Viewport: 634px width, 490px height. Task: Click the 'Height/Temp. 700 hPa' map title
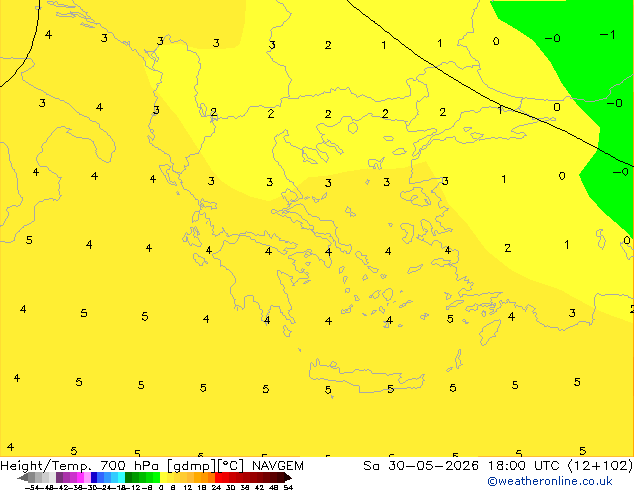pyautogui.click(x=79, y=466)
